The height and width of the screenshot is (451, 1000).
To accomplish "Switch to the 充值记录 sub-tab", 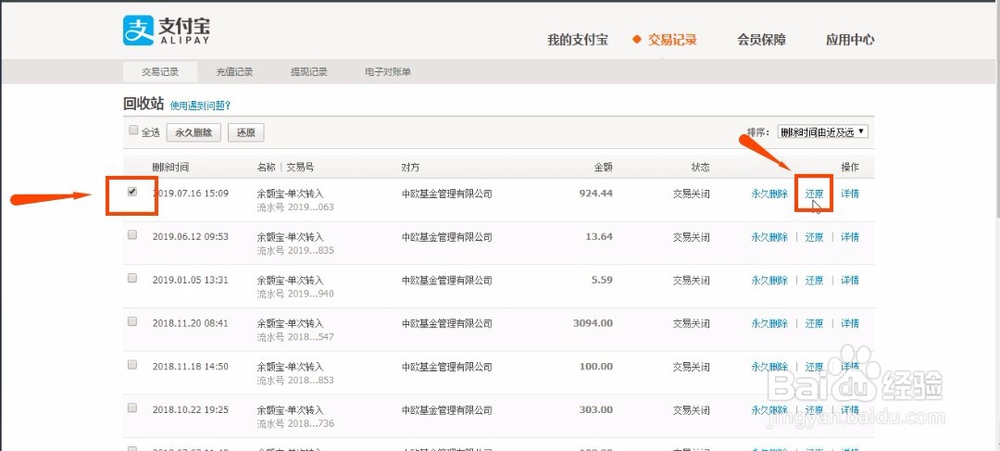I will coord(234,72).
